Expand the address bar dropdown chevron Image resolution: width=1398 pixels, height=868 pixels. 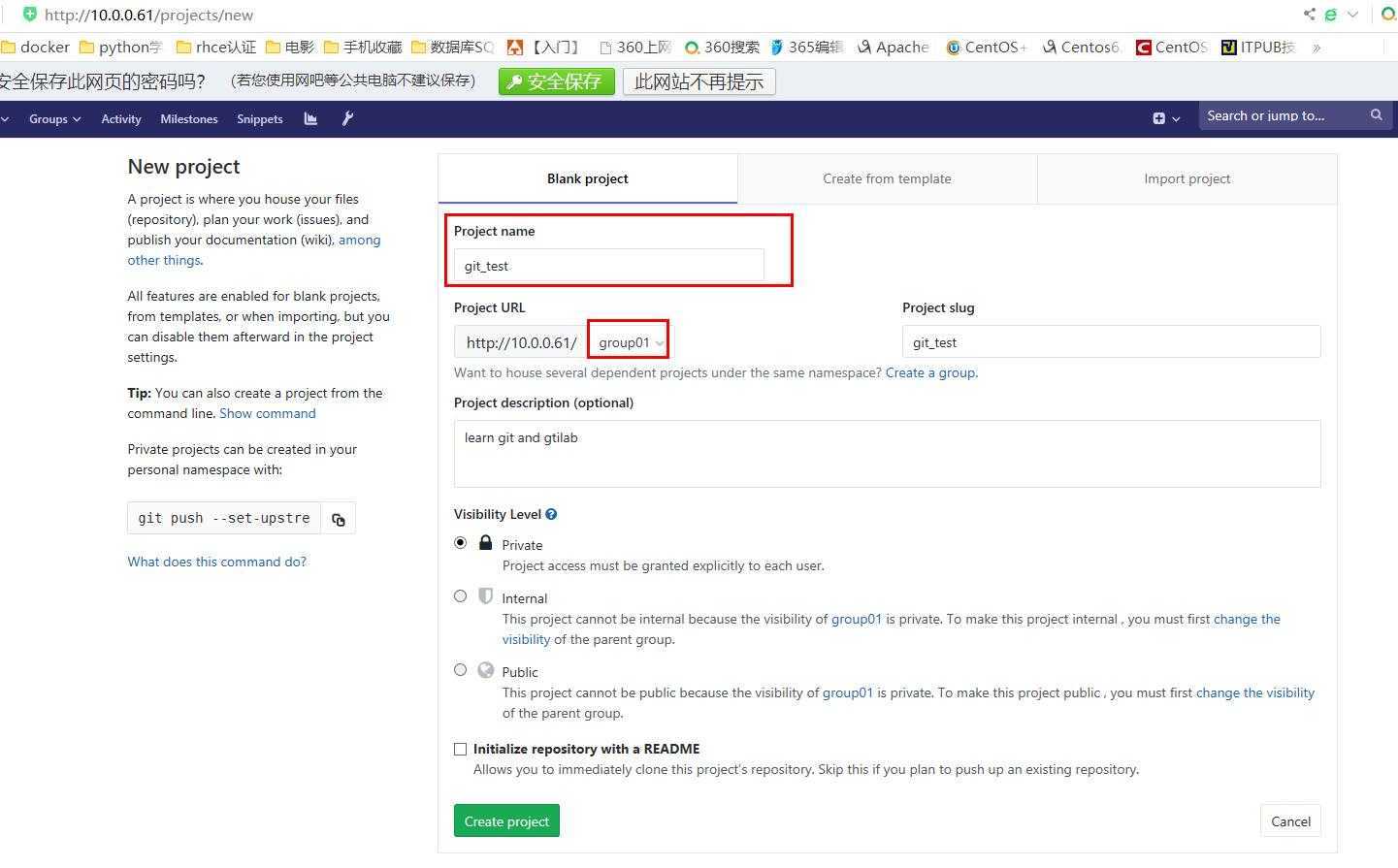coord(1352,15)
